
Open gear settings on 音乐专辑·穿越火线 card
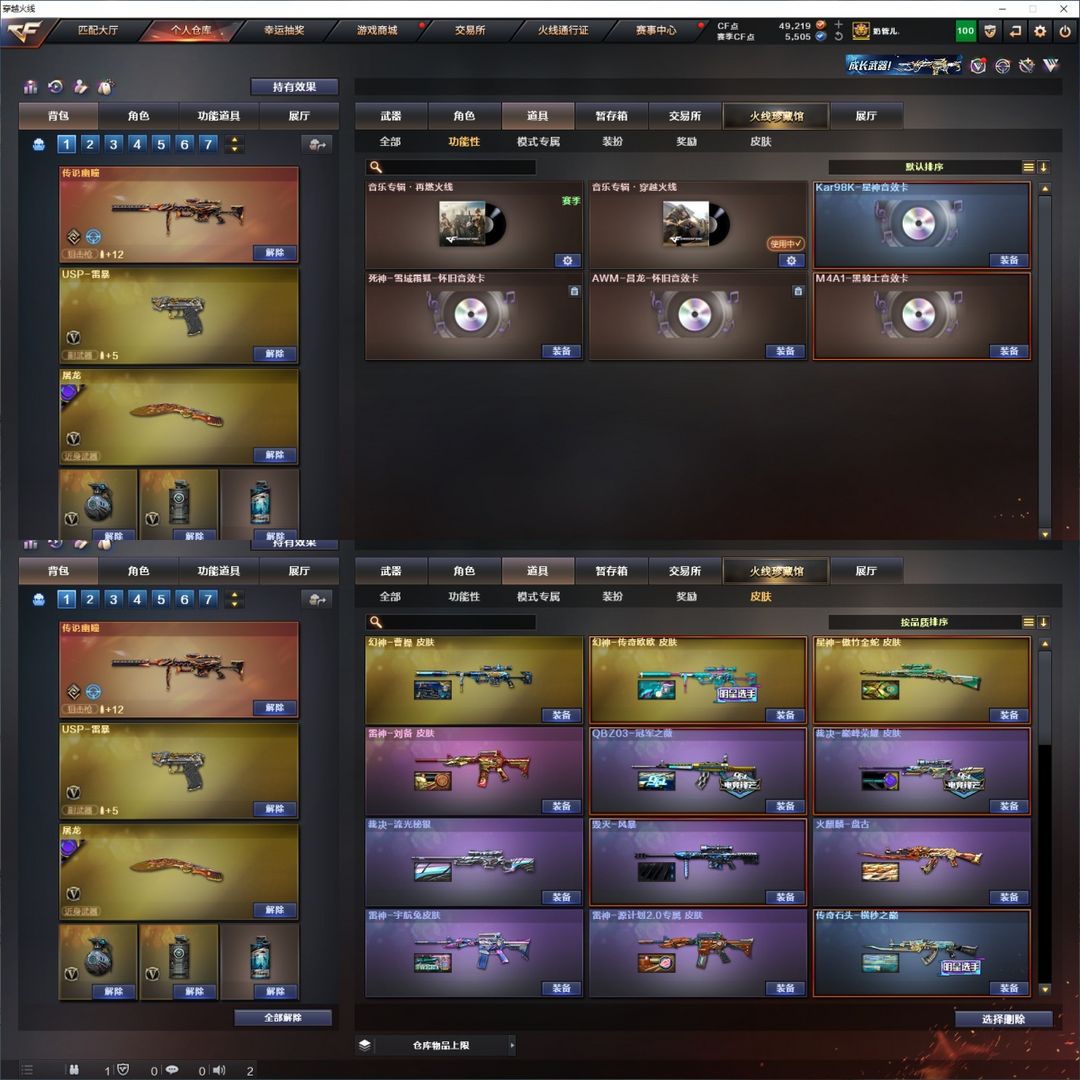click(791, 260)
